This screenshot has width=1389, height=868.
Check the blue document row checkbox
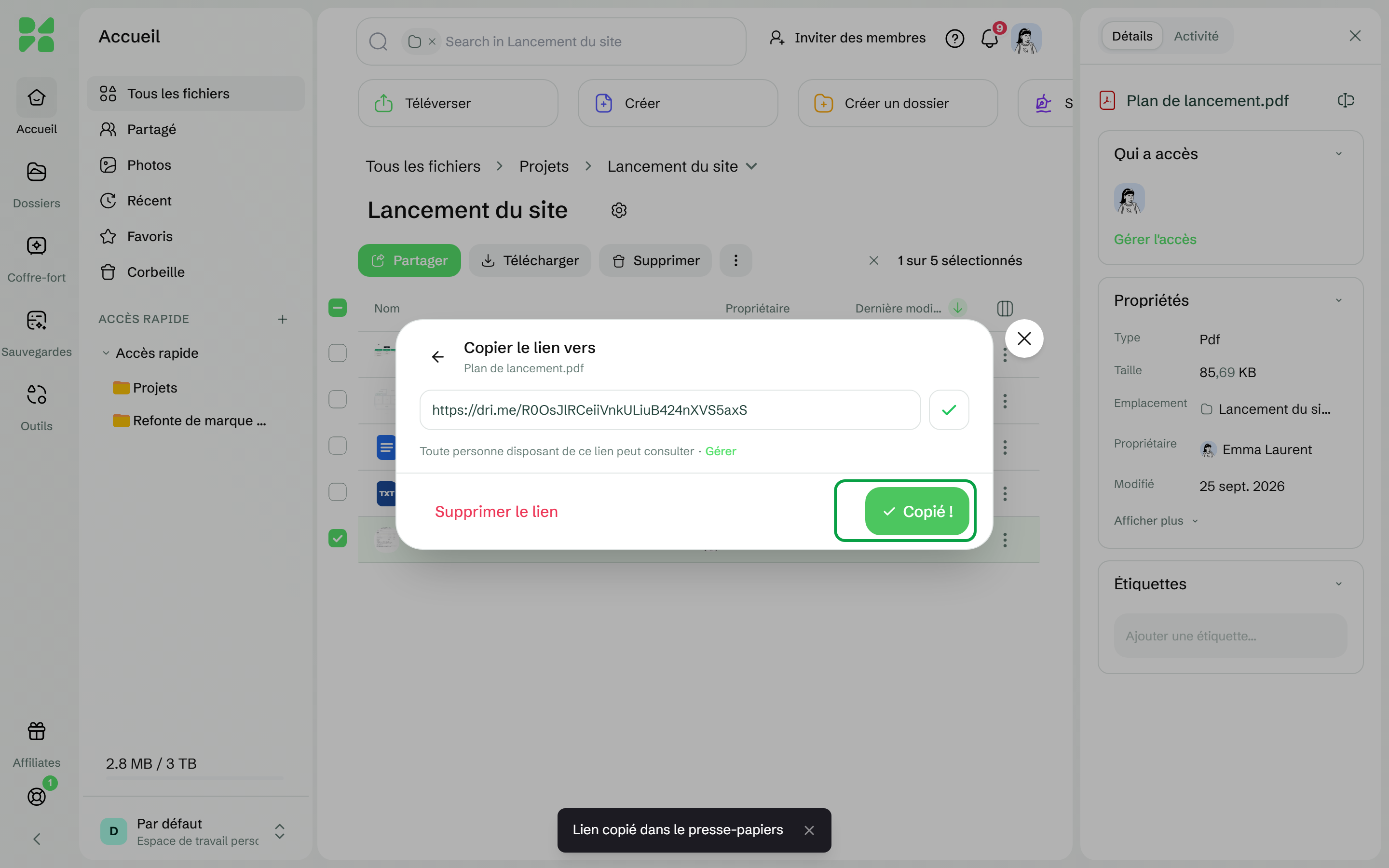pos(338,446)
